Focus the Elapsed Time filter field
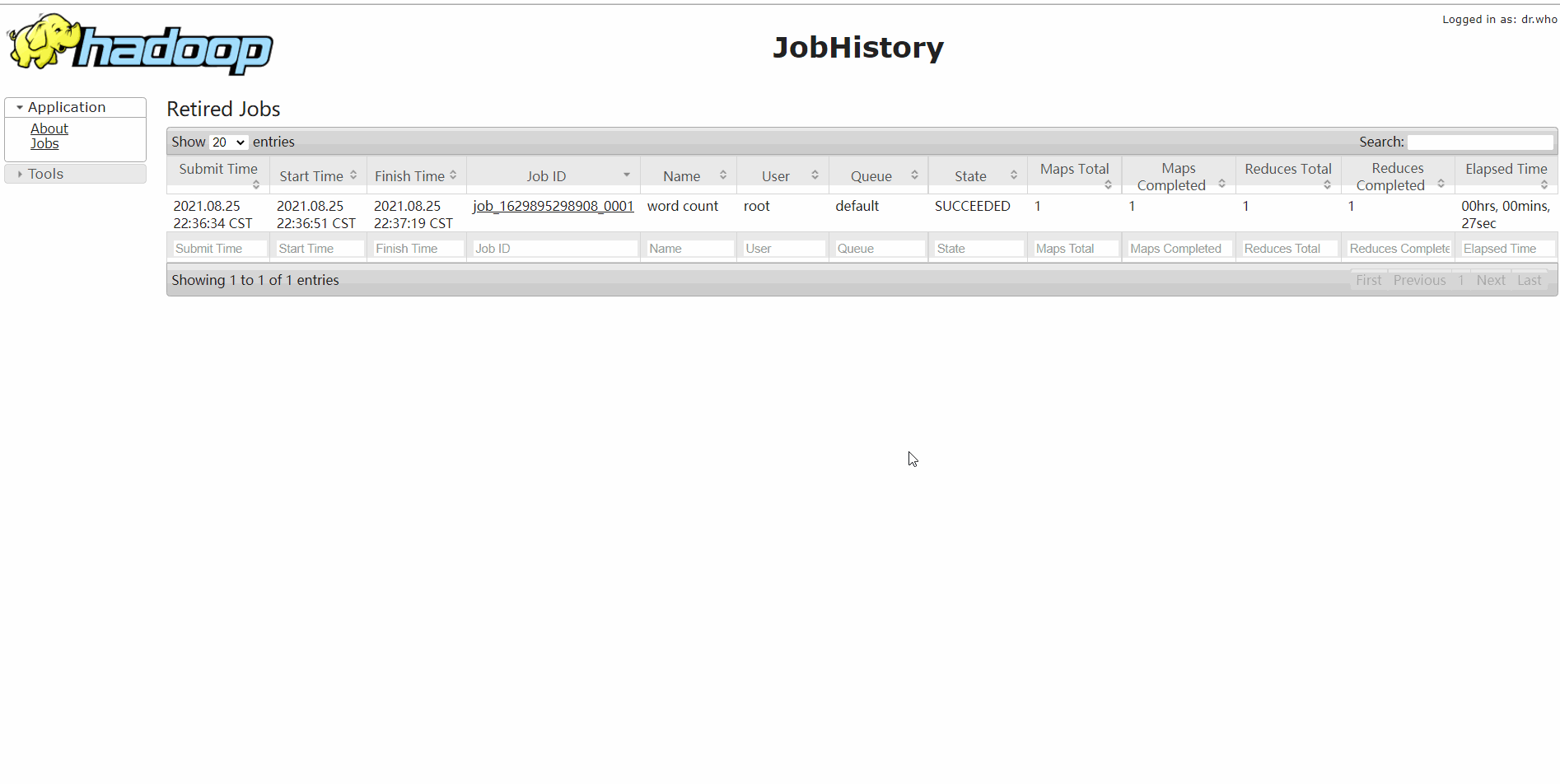The image size is (1560, 784). pyautogui.click(x=1507, y=249)
